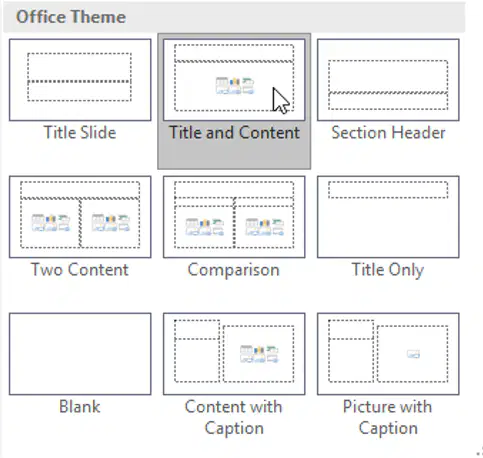The height and width of the screenshot is (458, 483).
Task: Click the Blank label text
Action: click(80, 407)
